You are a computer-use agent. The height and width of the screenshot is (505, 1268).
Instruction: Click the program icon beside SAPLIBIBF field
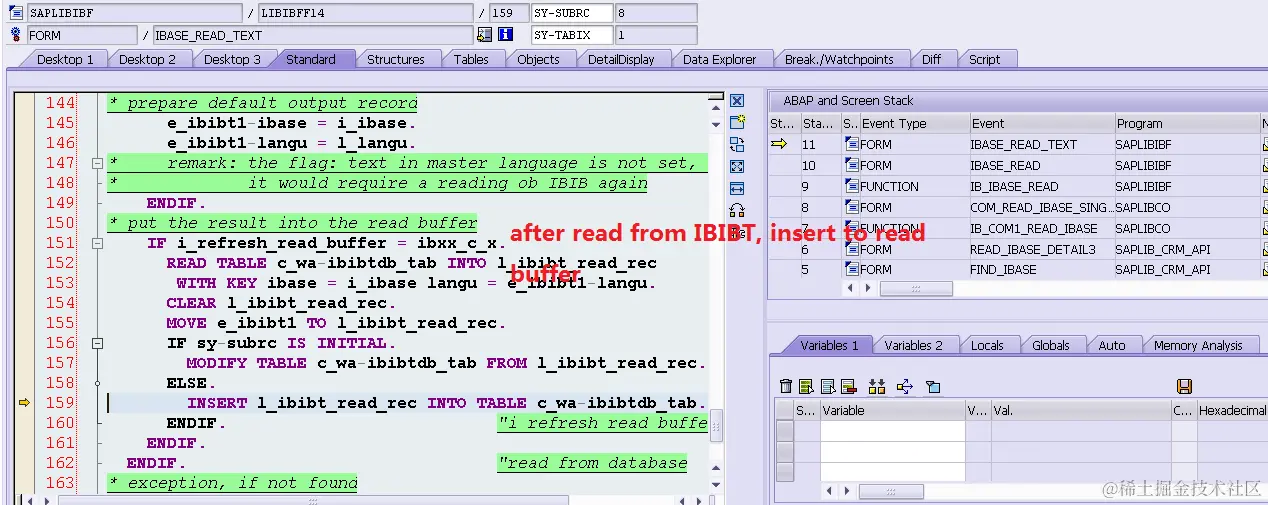[x=15, y=13]
